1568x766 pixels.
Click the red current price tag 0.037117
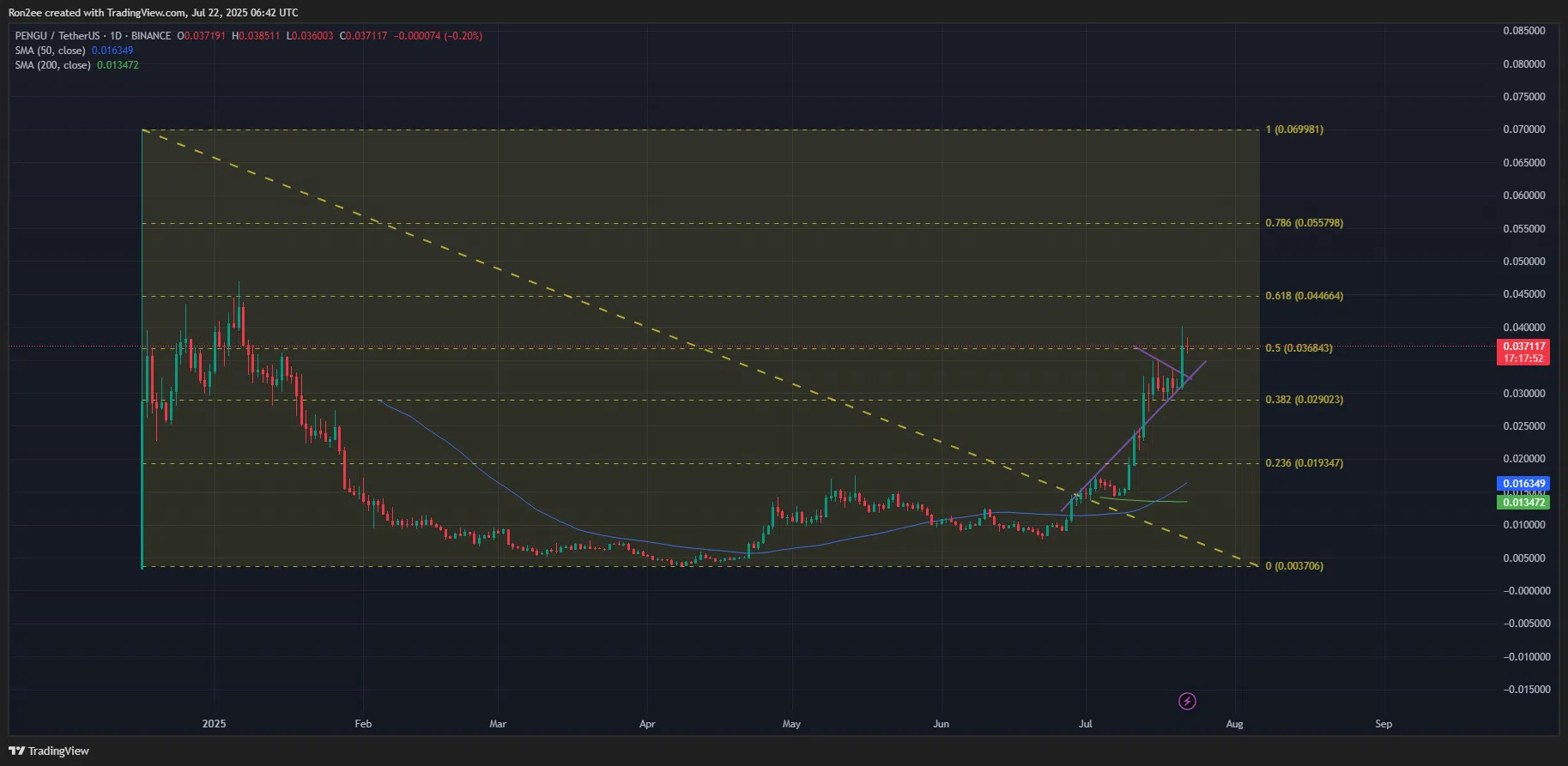[1523, 347]
